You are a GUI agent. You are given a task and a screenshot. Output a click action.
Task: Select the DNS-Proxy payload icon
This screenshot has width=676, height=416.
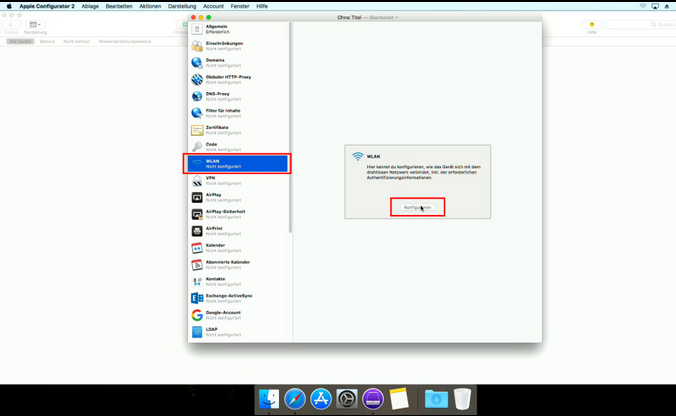coord(197,96)
